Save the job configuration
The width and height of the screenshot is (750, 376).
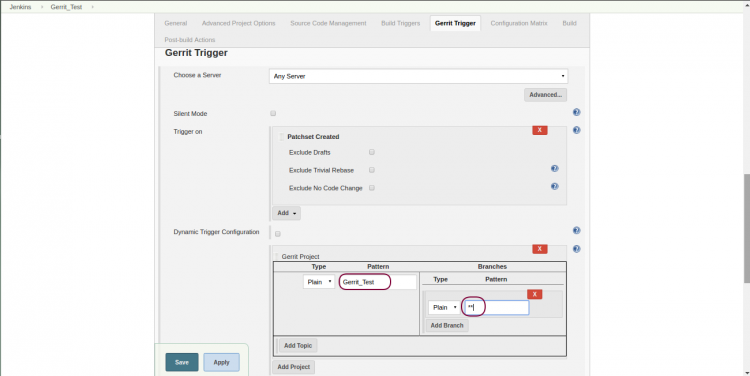(x=182, y=362)
